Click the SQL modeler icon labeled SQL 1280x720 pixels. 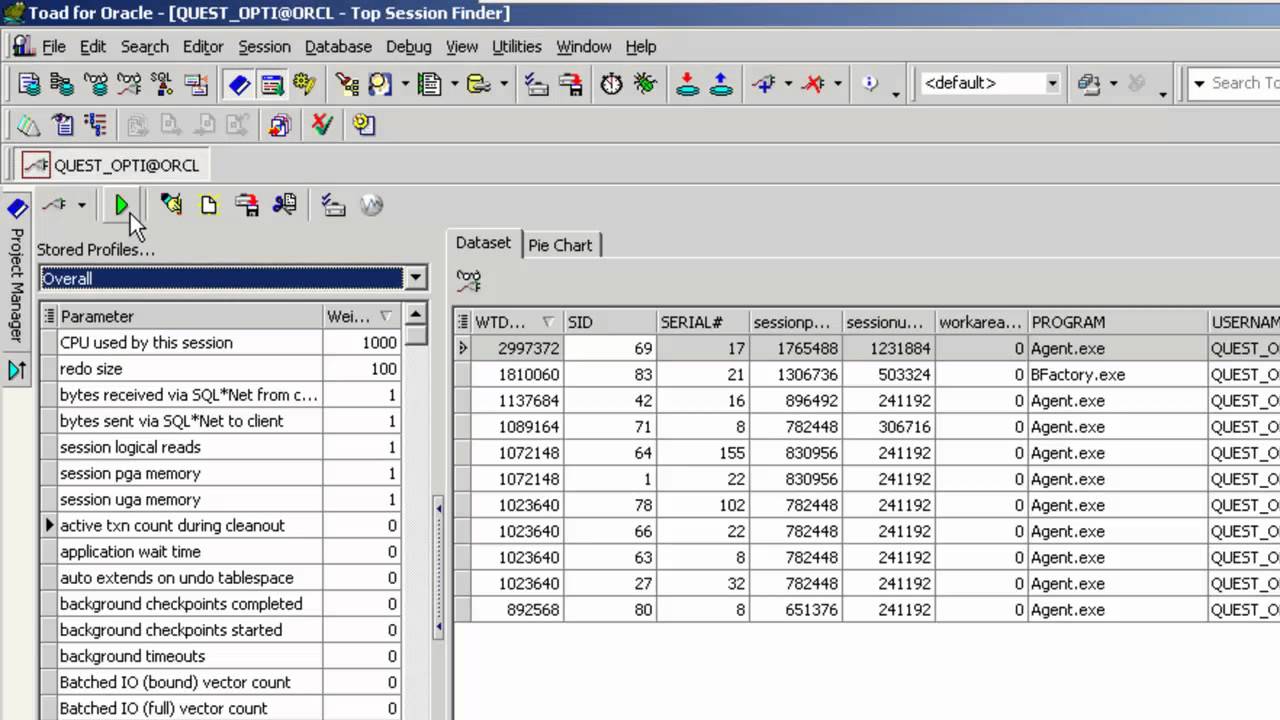(161, 84)
